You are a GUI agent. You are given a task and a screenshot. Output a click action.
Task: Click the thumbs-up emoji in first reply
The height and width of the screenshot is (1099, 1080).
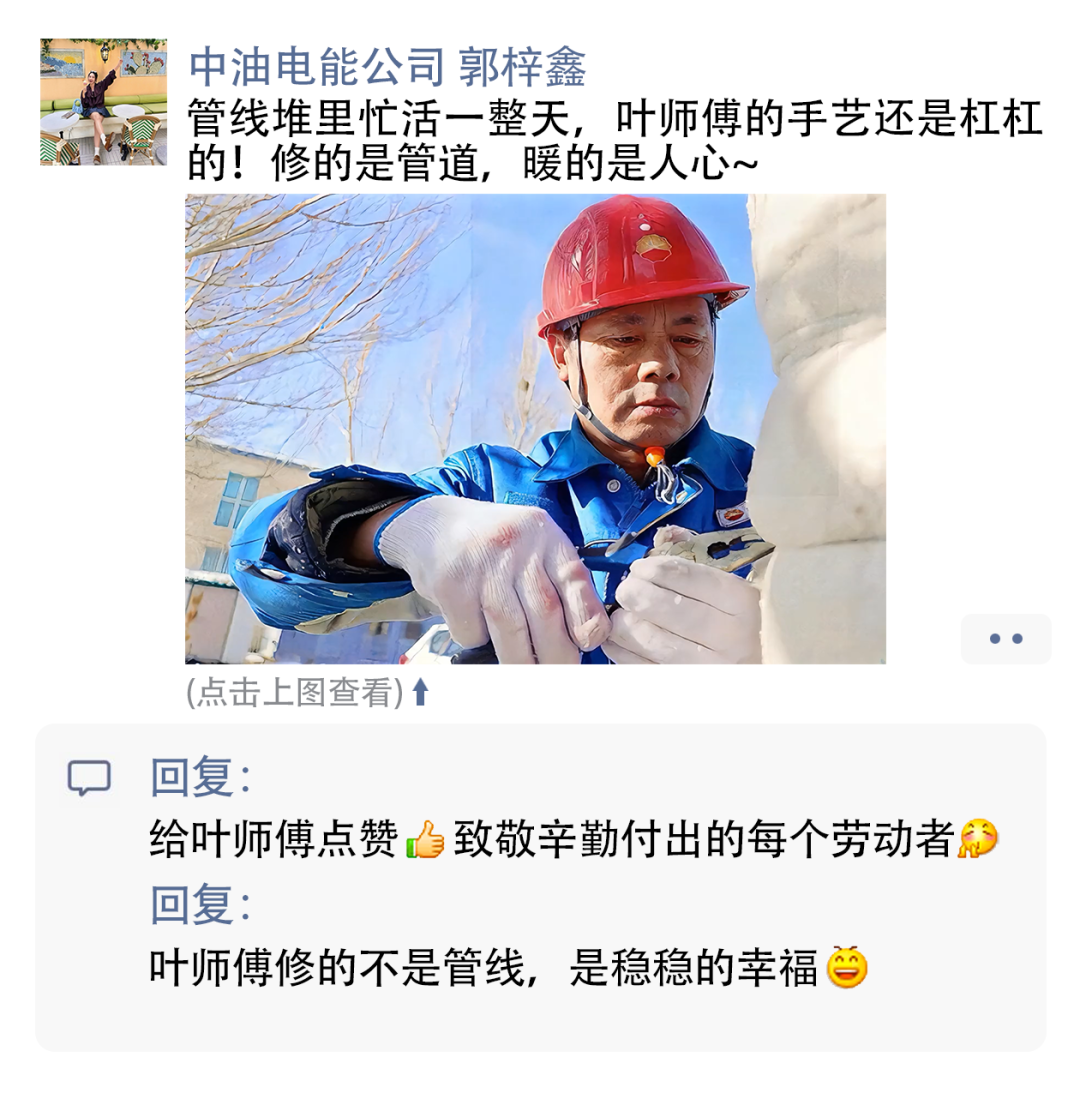tap(425, 840)
